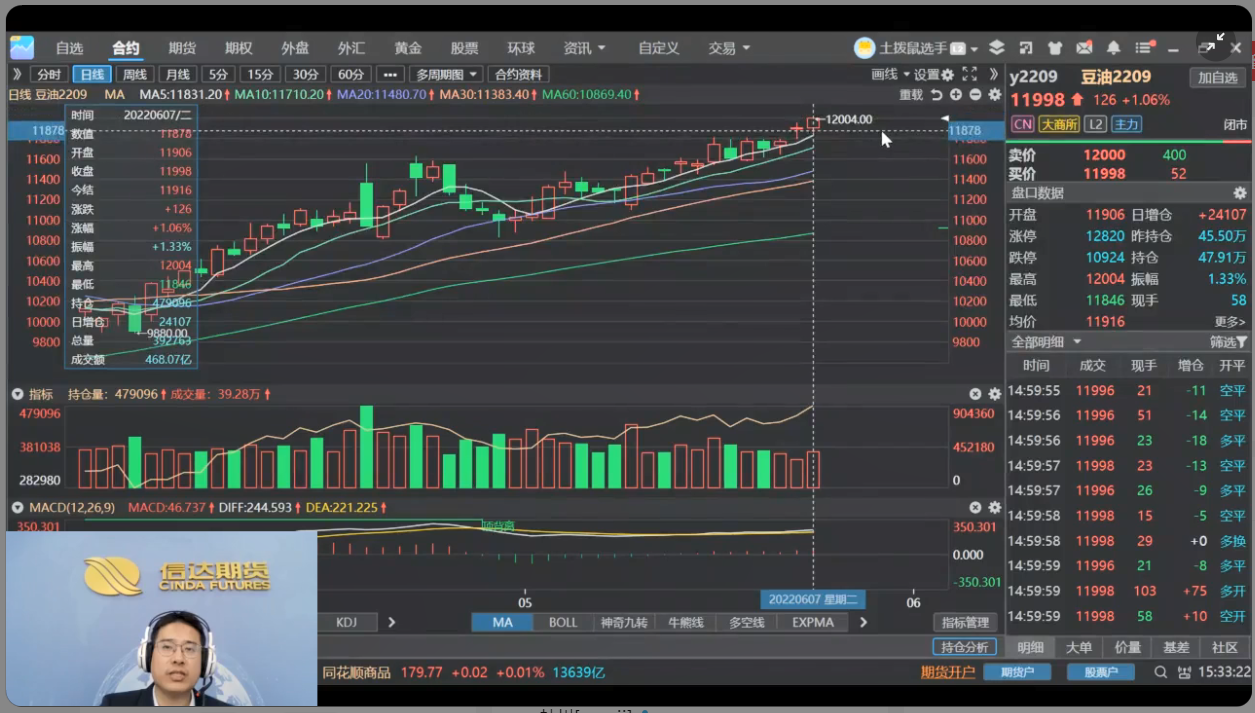Viewport: 1255px width, 713px height.
Task: Undo chart change with the reload arrow icon
Action: pos(937,94)
